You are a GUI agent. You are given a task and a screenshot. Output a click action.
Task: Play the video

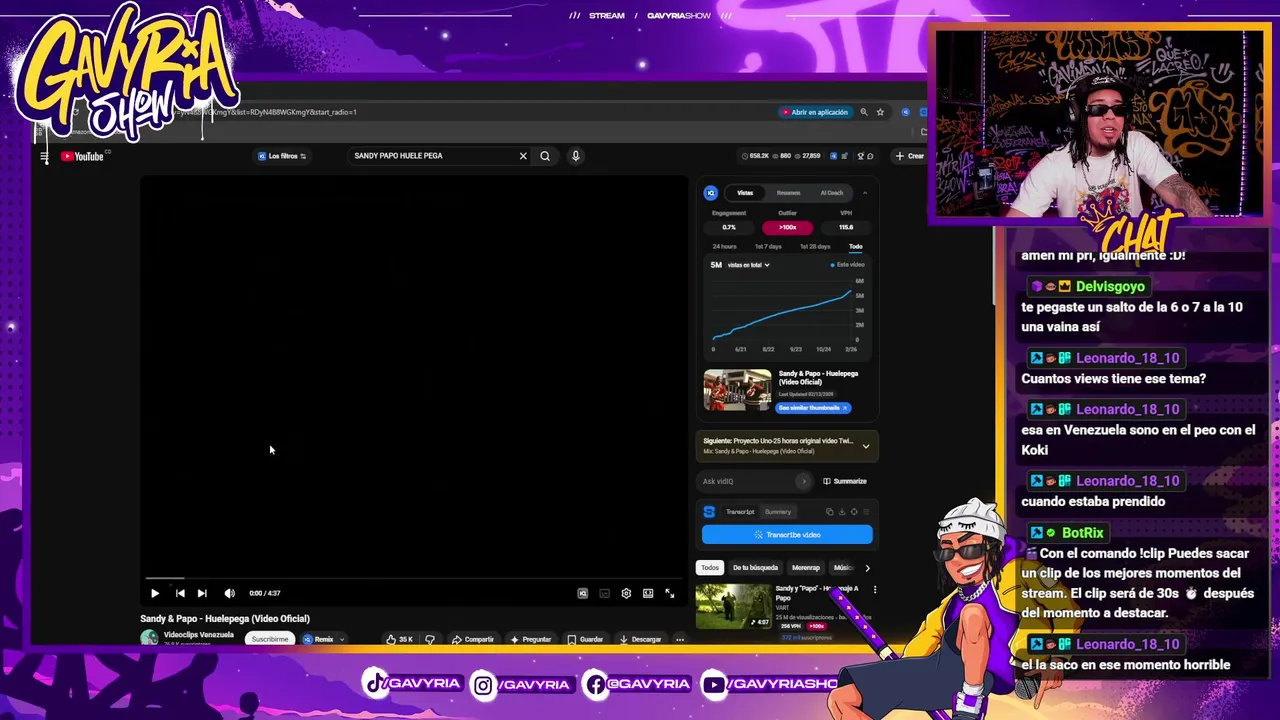[155, 593]
